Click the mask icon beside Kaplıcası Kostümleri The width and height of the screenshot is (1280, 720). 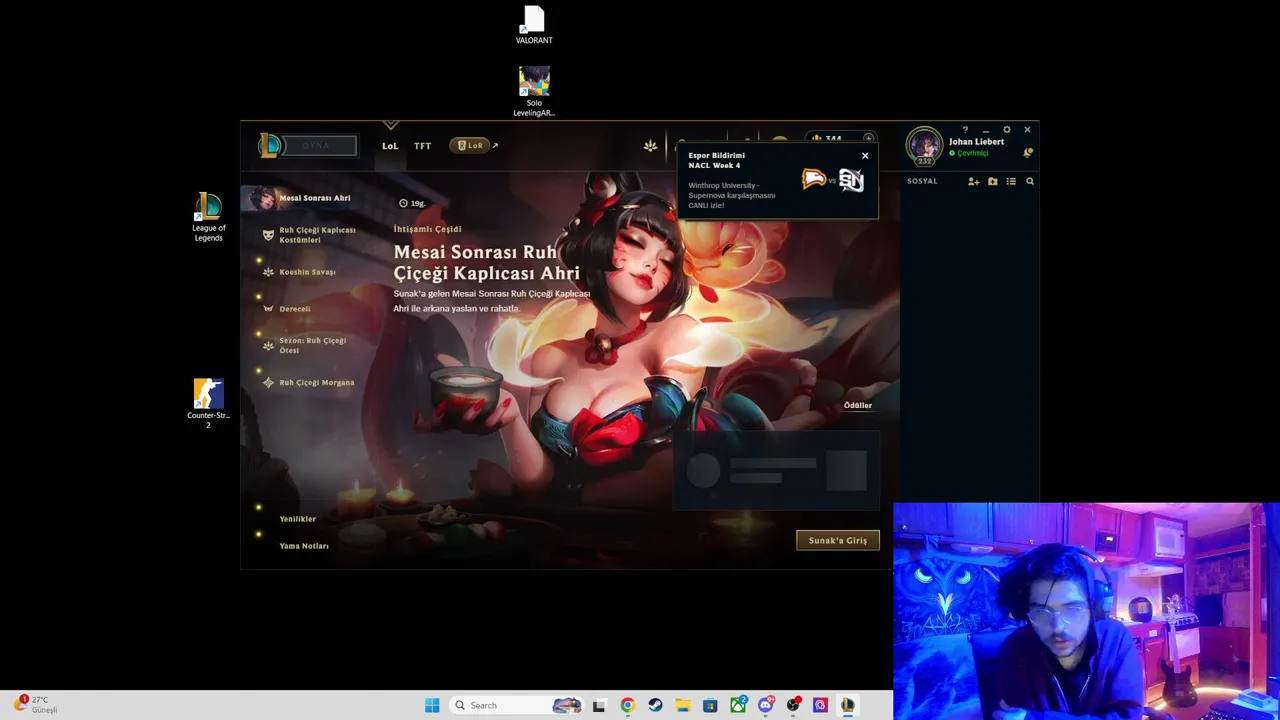[x=268, y=235]
